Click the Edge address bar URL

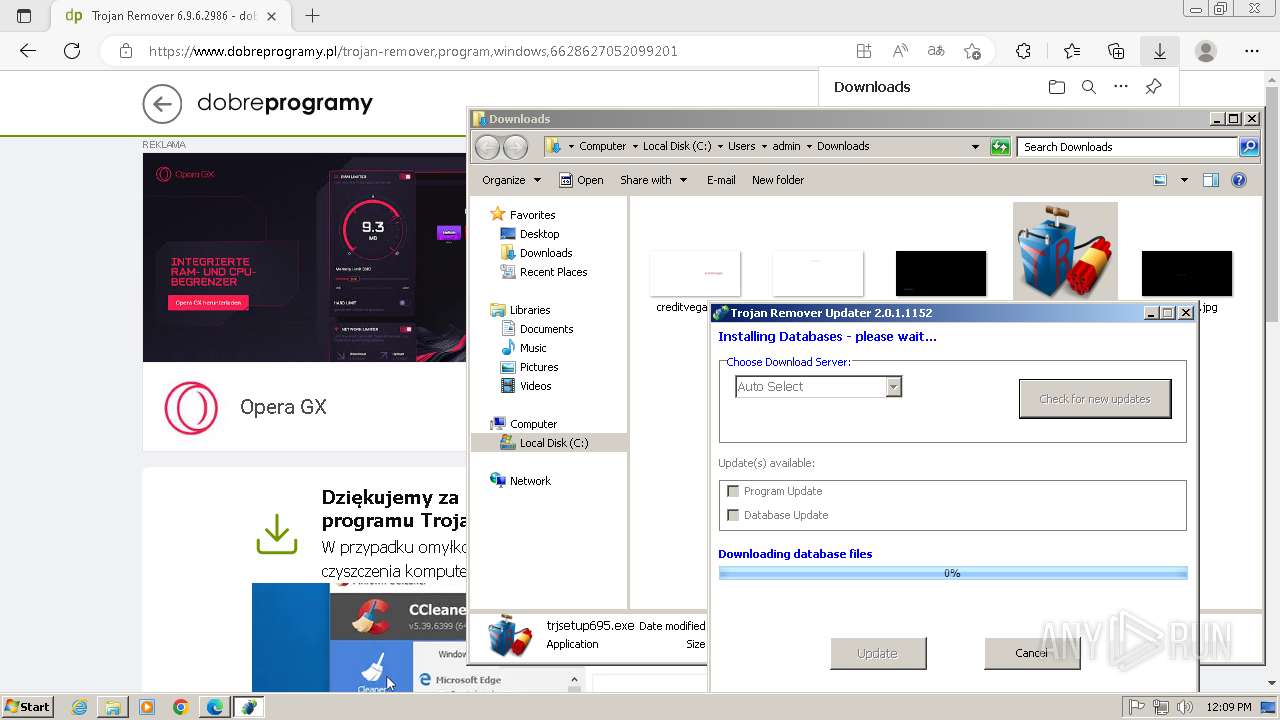[x=413, y=51]
